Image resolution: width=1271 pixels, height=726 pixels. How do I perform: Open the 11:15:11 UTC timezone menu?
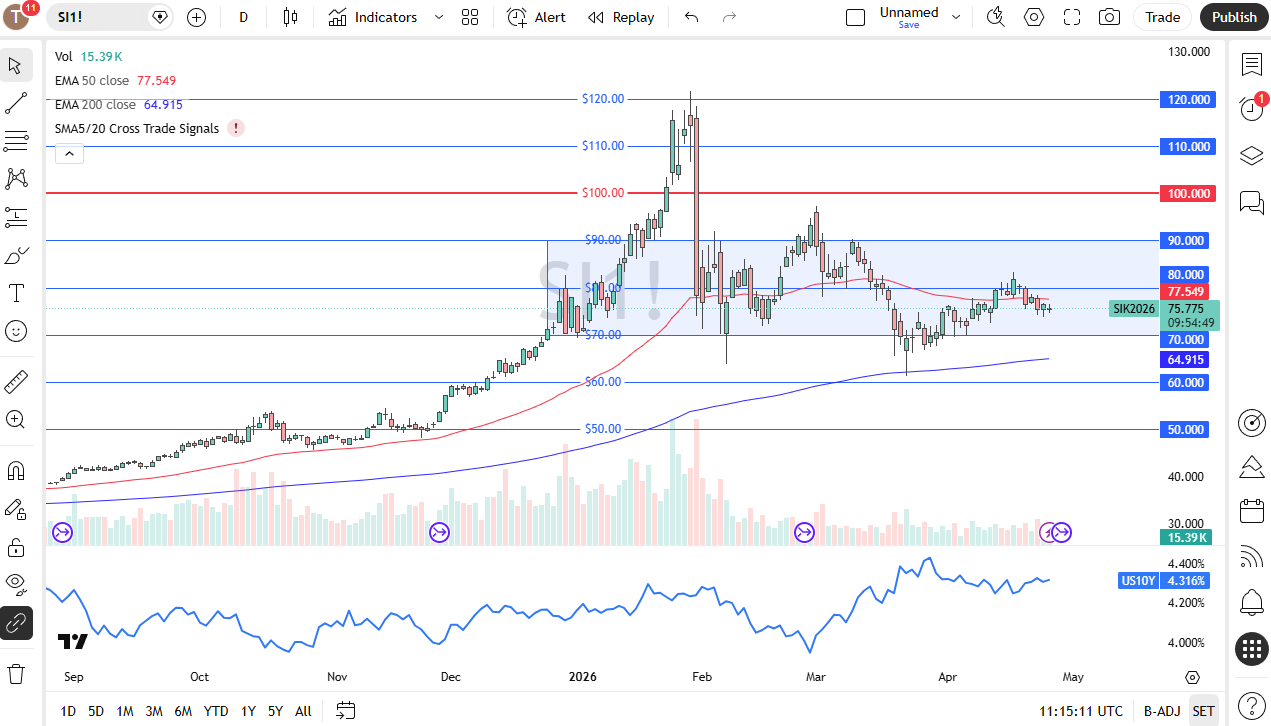[1081, 711]
